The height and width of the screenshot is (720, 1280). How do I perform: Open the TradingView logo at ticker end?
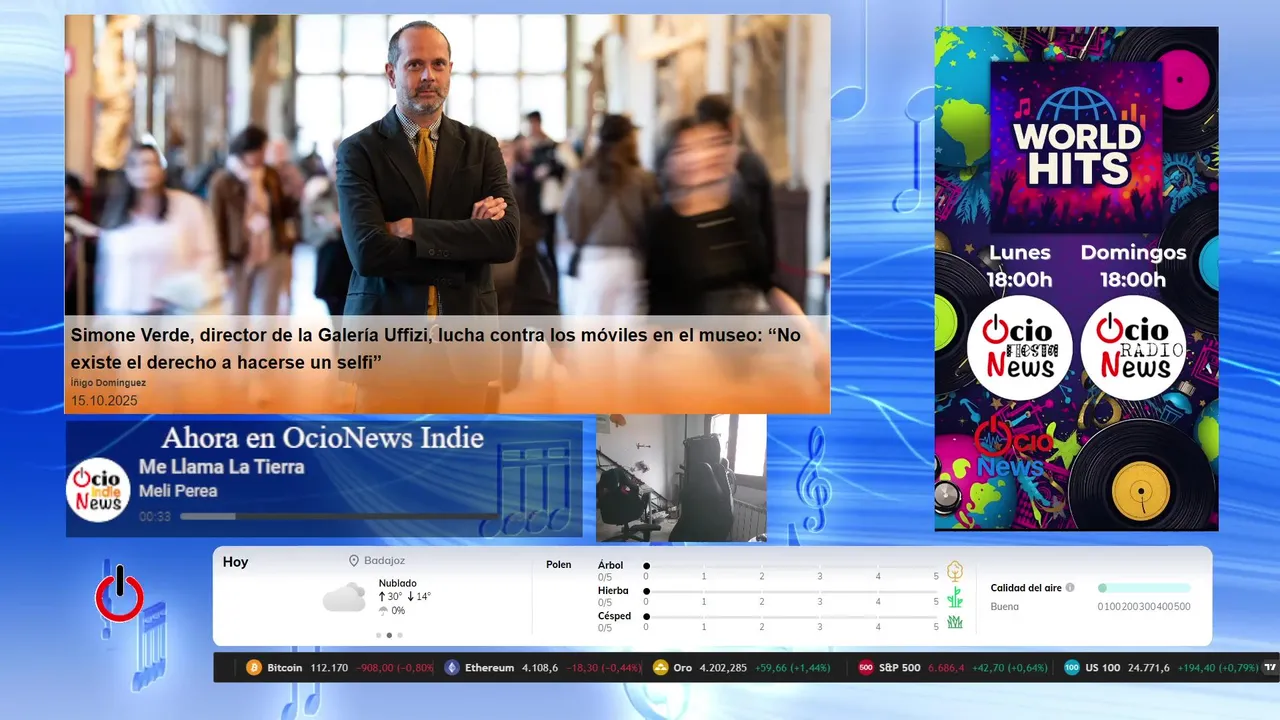tap(1271, 668)
